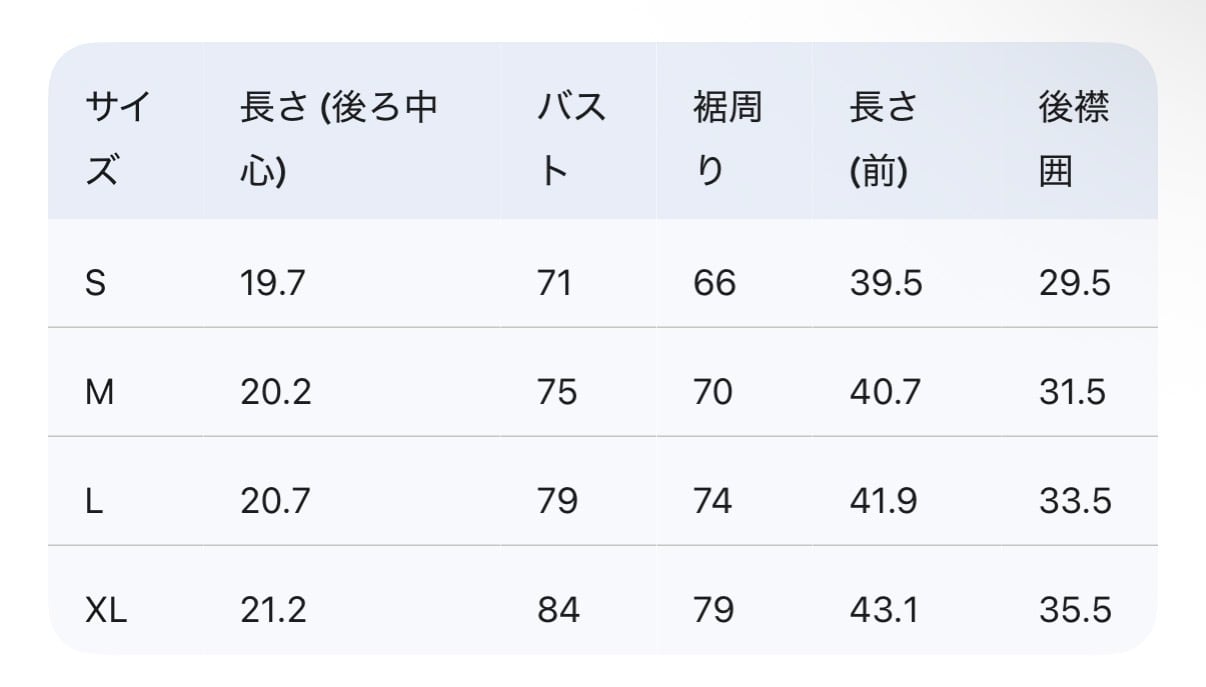Select the M size row label
The height and width of the screenshot is (687, 1206).
pyautogui.click(x=100, y=392)
